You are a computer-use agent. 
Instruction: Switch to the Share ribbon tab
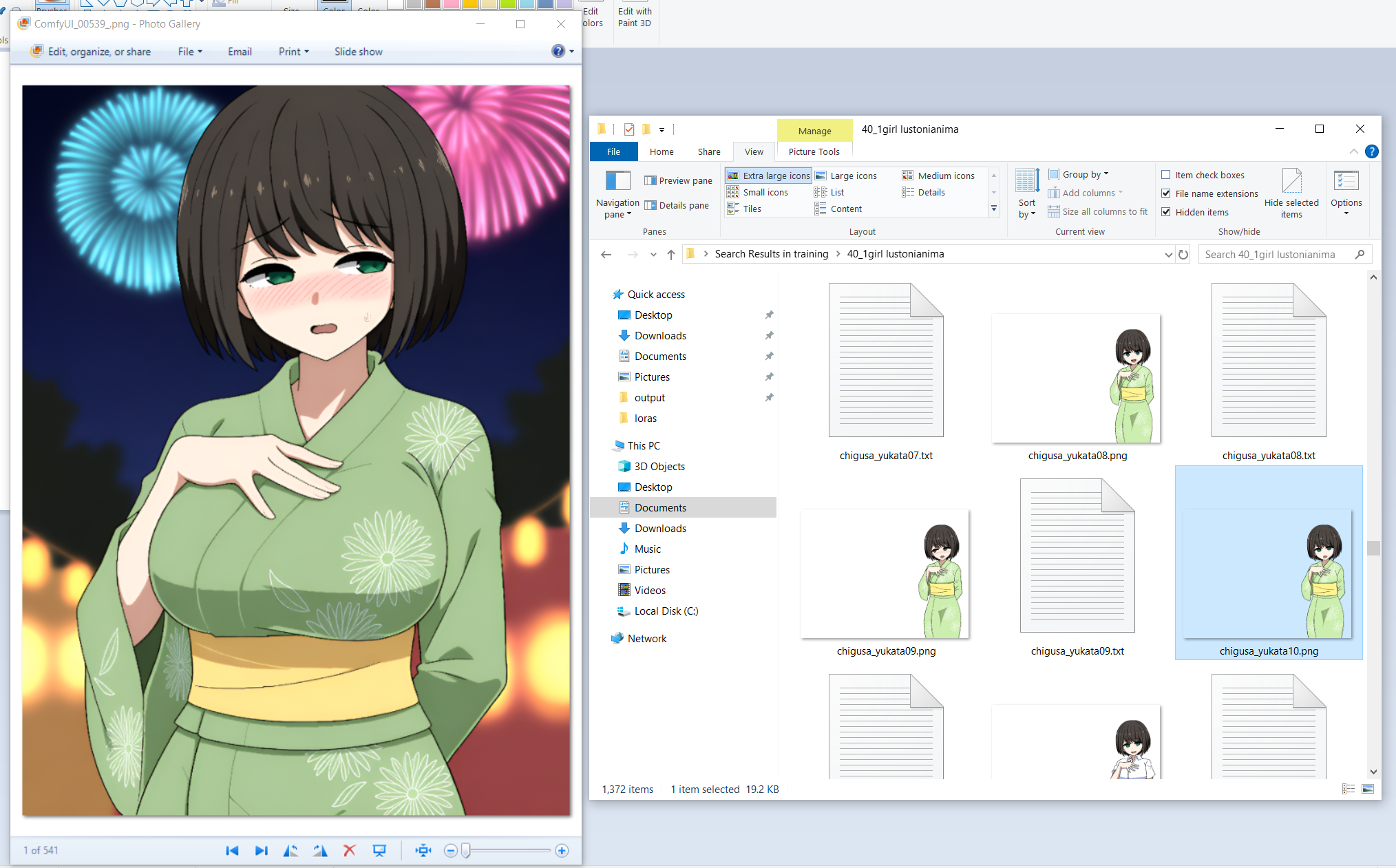[x=709, y=151]
